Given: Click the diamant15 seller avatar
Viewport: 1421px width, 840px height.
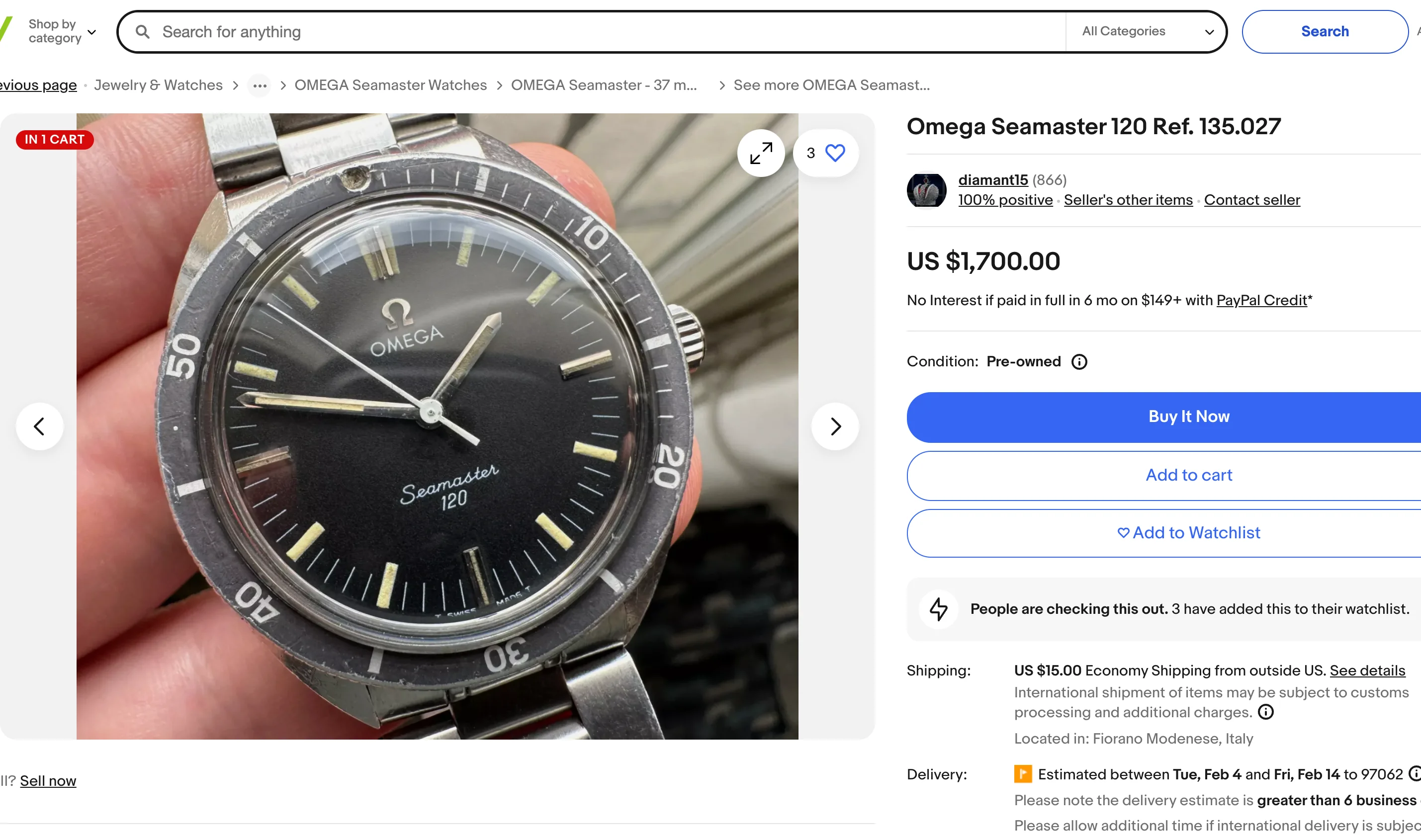Looking at the screenshot, I should (x=926, y=190).
